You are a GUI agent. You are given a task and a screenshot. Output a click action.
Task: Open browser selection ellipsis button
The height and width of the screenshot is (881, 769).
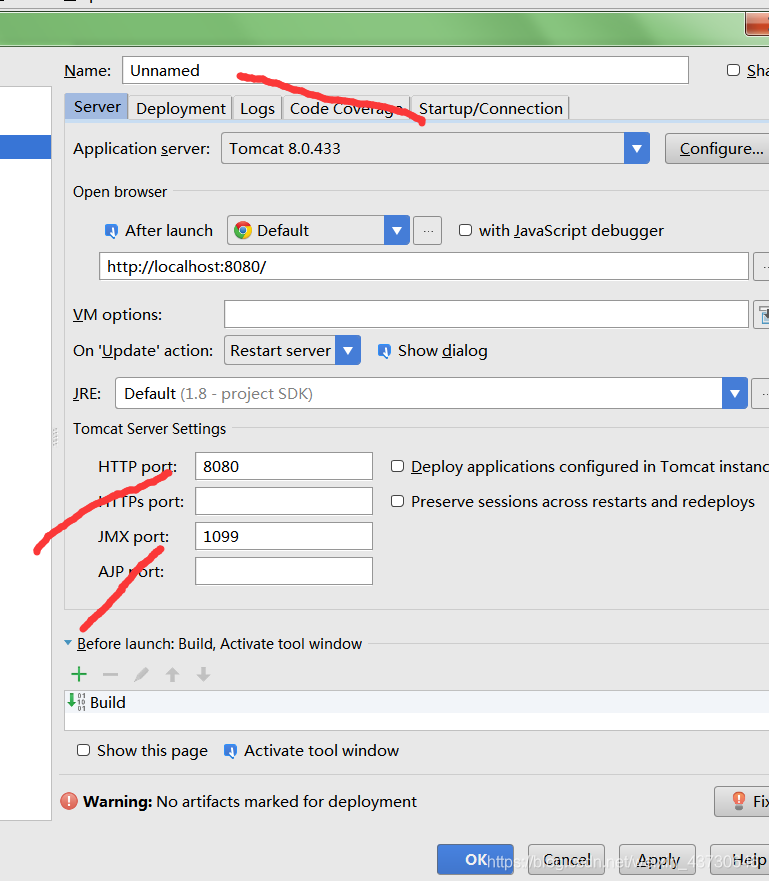[x=427, y=230]
